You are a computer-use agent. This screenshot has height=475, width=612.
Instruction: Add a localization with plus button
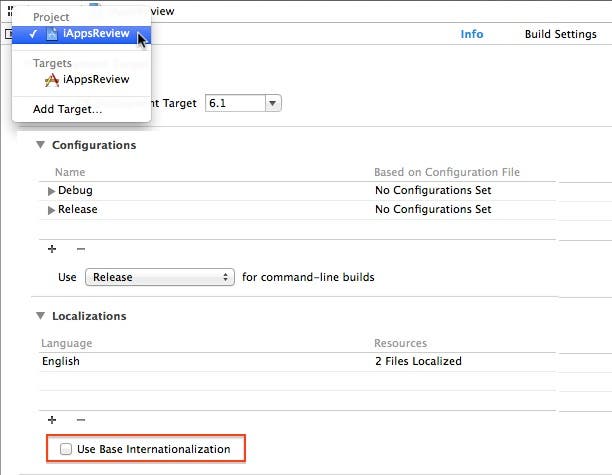[52, 420]
